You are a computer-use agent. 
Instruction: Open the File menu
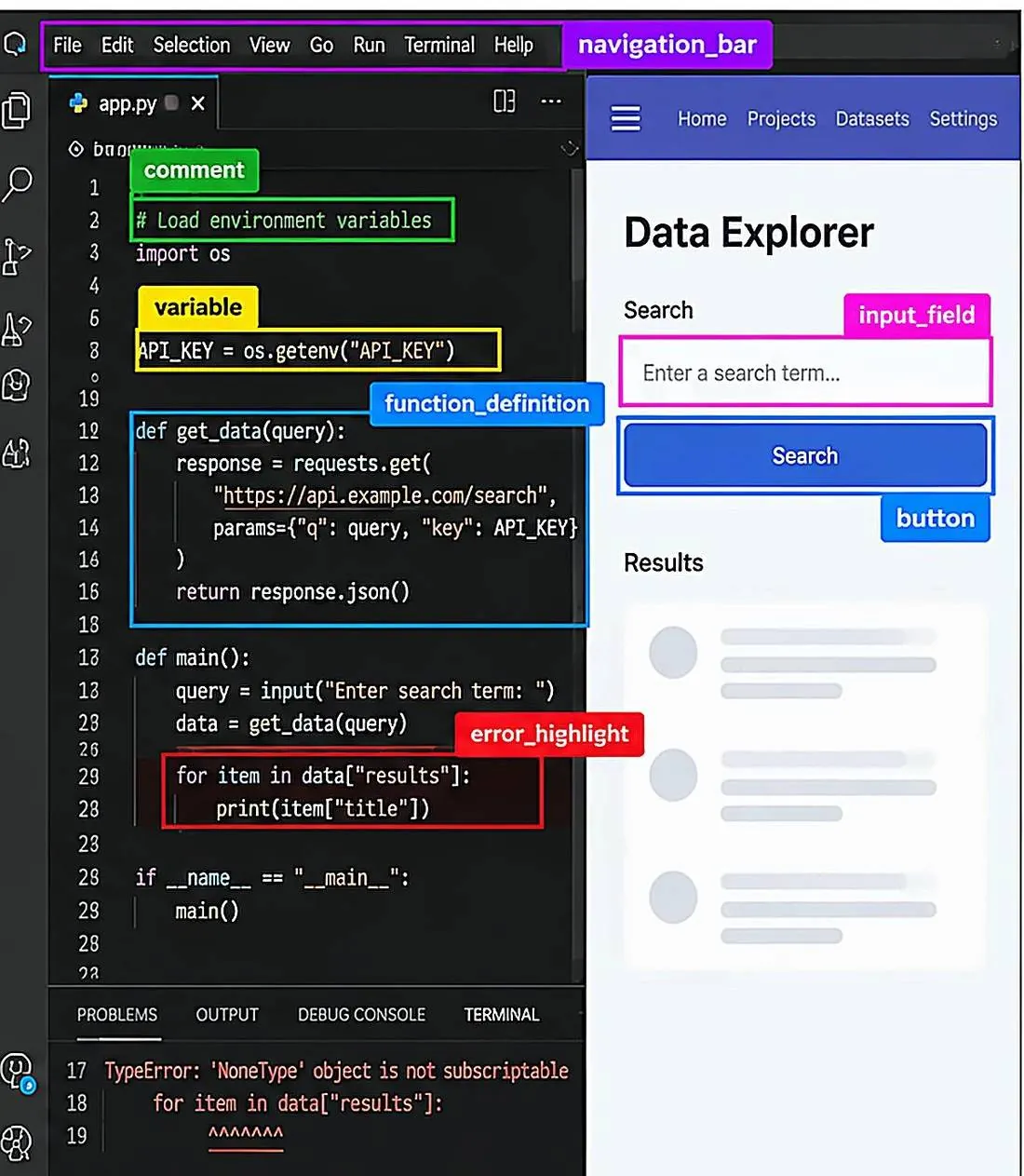[67, 45]
